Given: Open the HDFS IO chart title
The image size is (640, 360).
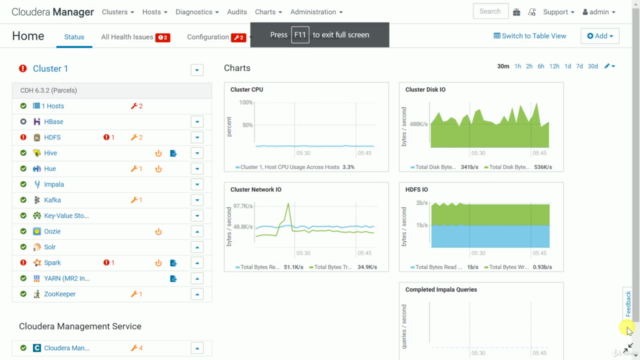Looking at the screenshot, I should pyautogui.click(x=416, y=189).
